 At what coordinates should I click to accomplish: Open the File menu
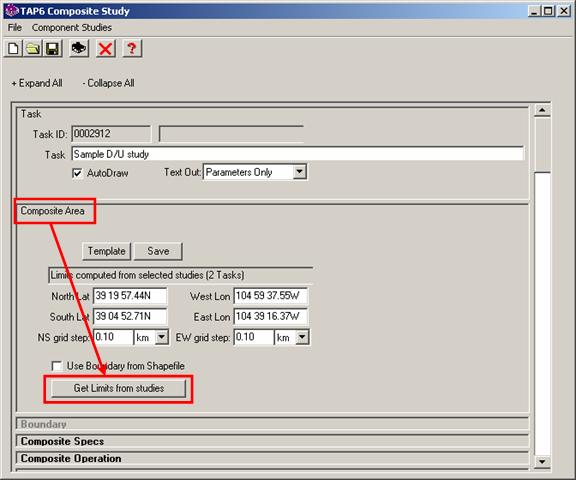15,28
